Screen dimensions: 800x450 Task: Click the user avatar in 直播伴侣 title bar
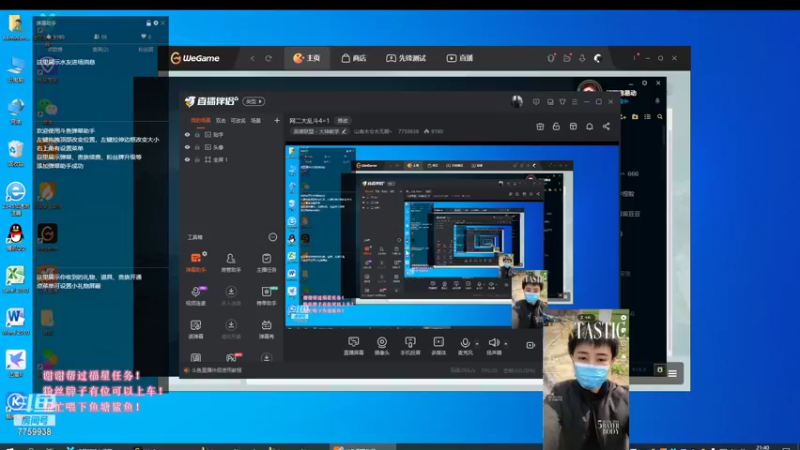517,101
